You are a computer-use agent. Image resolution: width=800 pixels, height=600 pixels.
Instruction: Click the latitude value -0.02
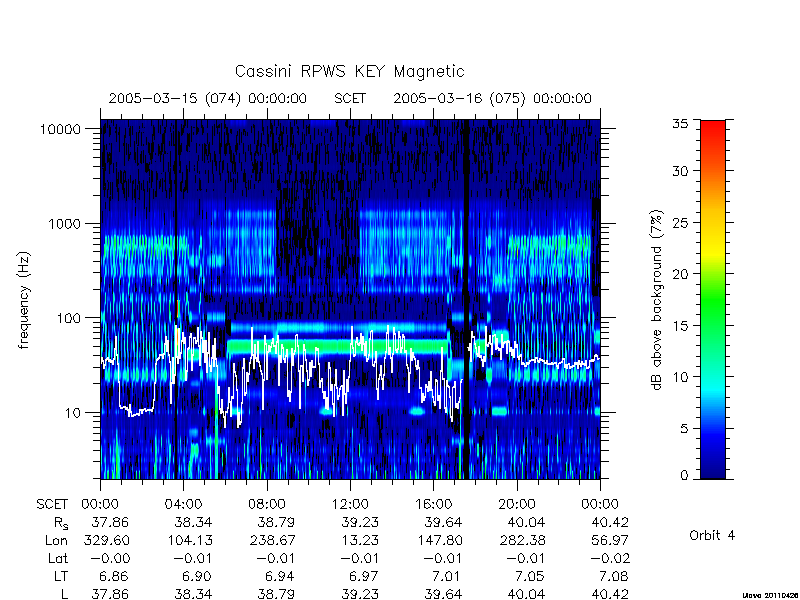pos(610,558)
